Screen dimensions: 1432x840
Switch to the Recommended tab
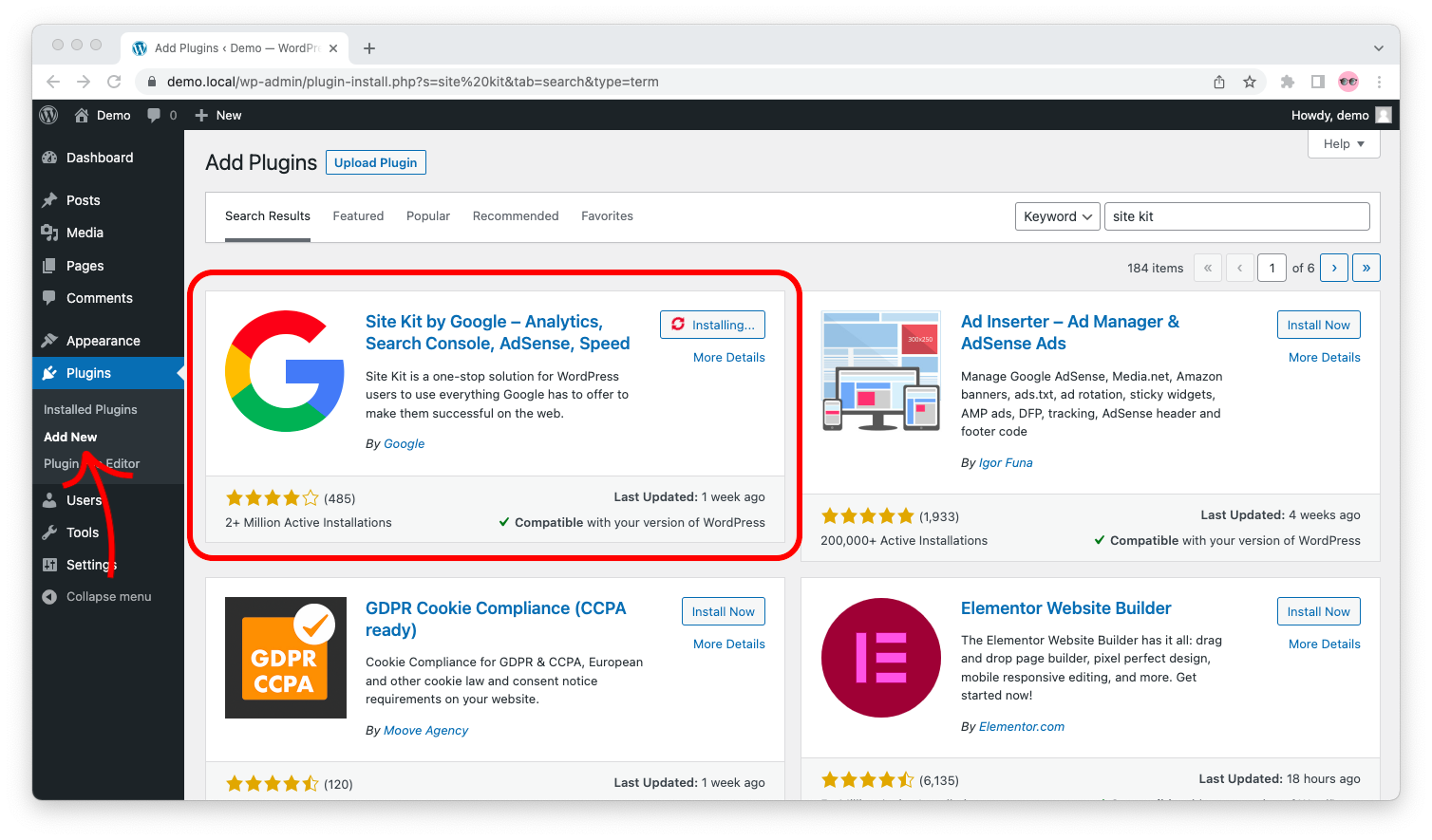(x=516, y=216)
